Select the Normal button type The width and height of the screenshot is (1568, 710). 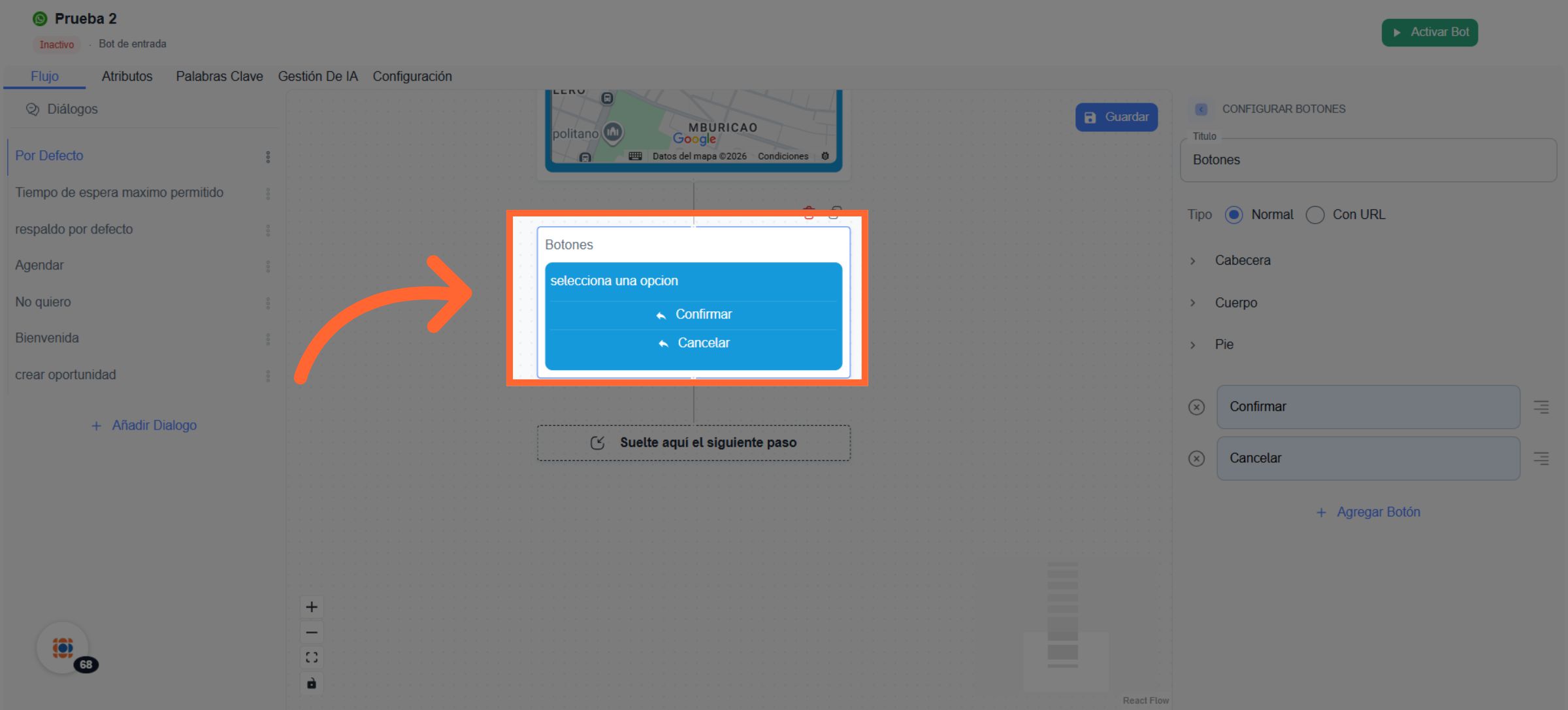(1233, 215)
